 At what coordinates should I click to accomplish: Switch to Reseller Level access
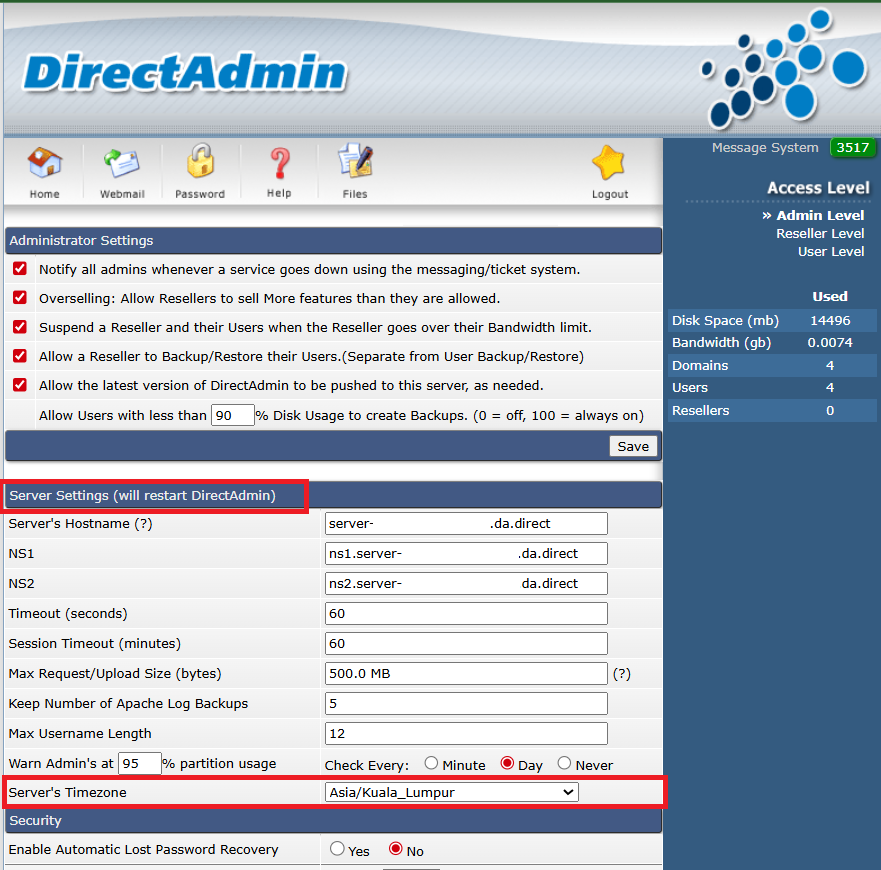[820, 233]
